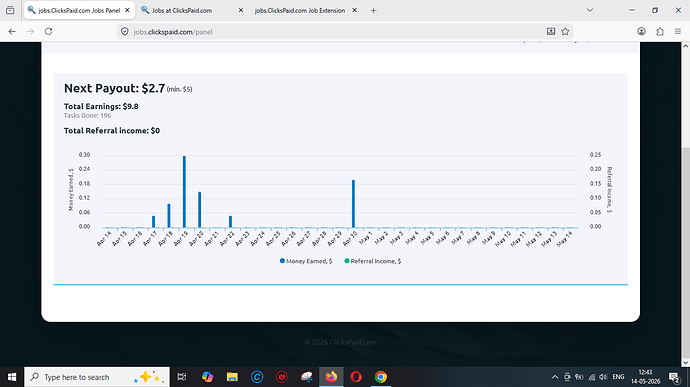Expand the list all tabs chevron

point(590,10)
